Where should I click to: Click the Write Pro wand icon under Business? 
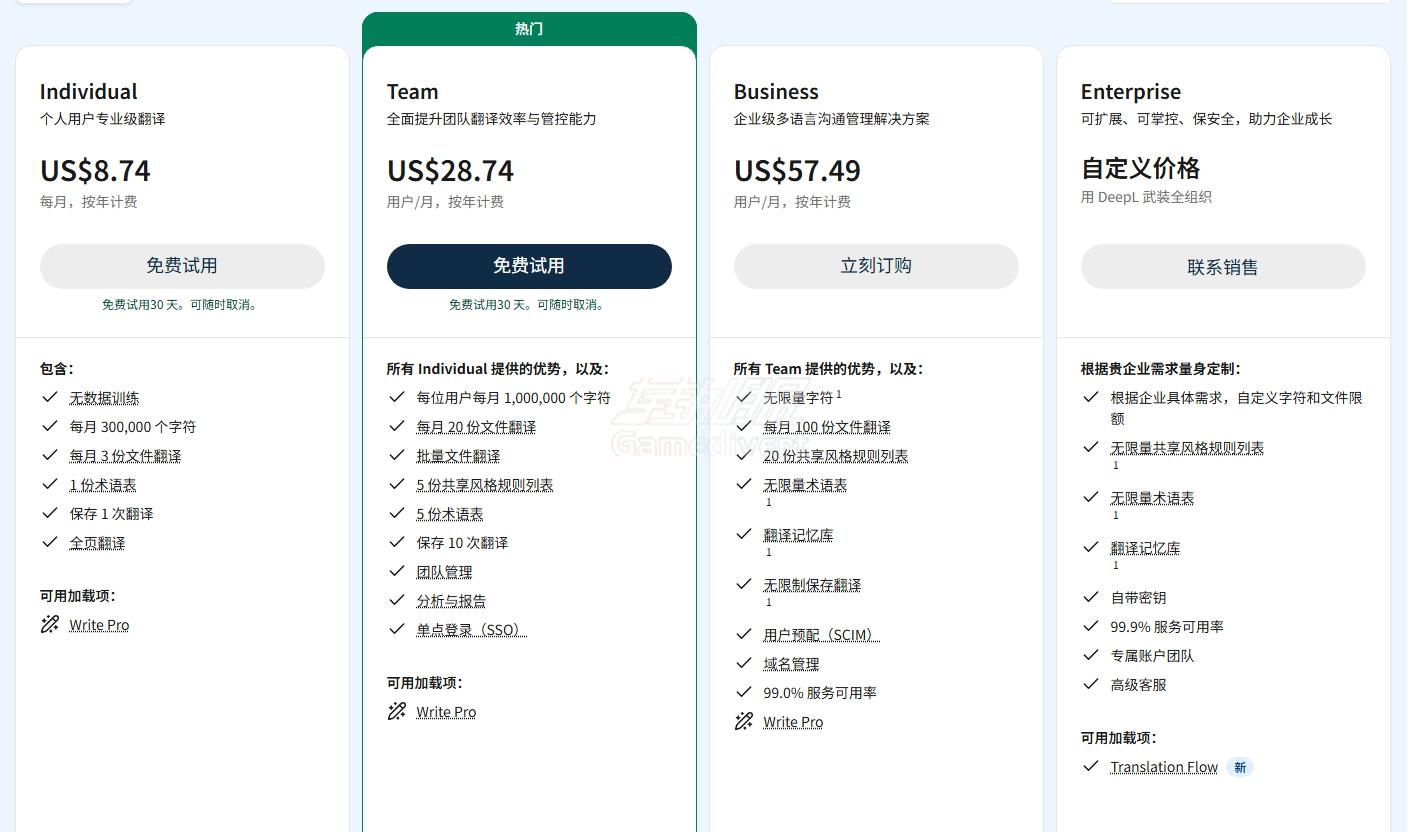(743, 722)
